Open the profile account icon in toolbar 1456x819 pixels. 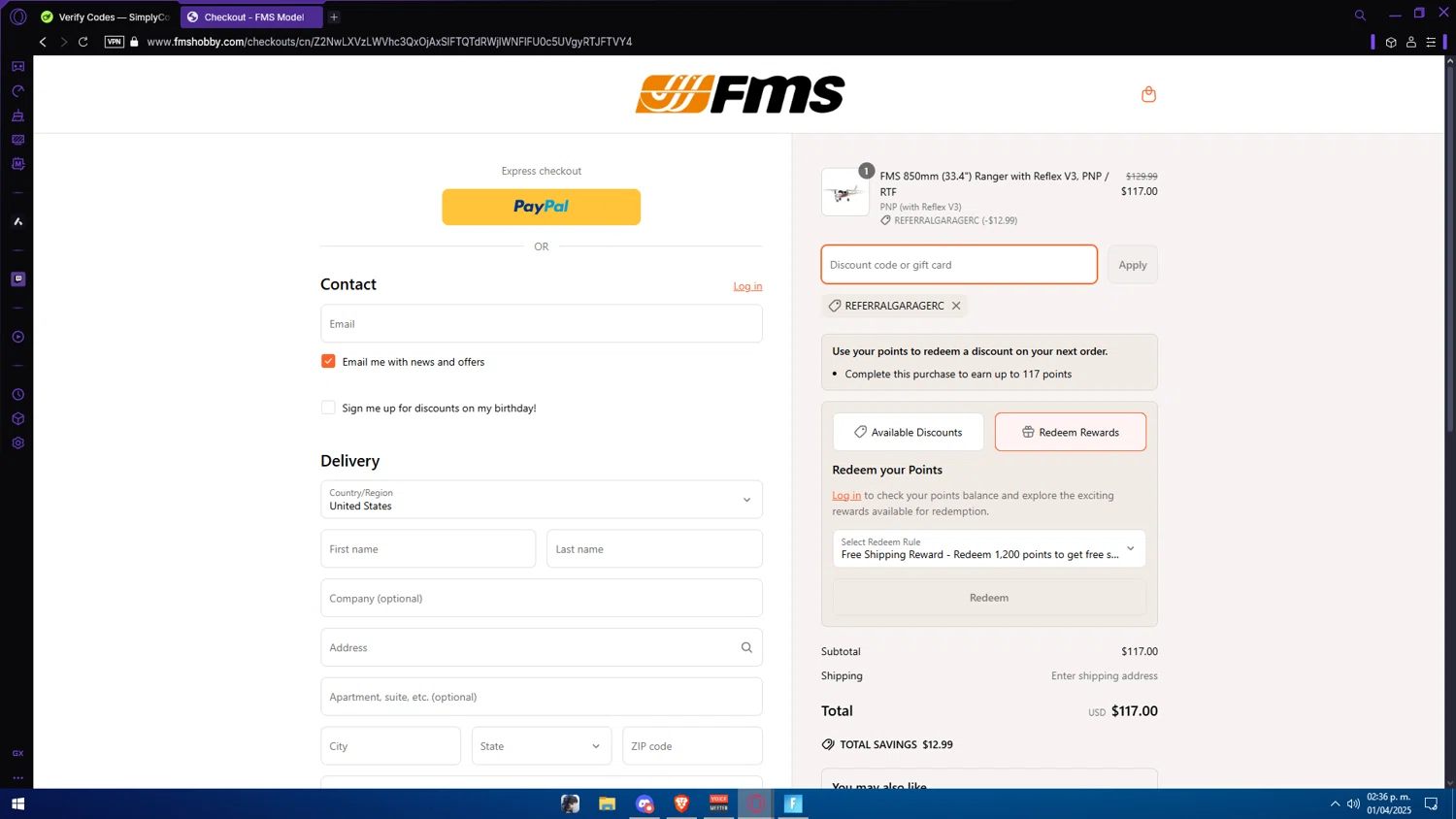1411,42
